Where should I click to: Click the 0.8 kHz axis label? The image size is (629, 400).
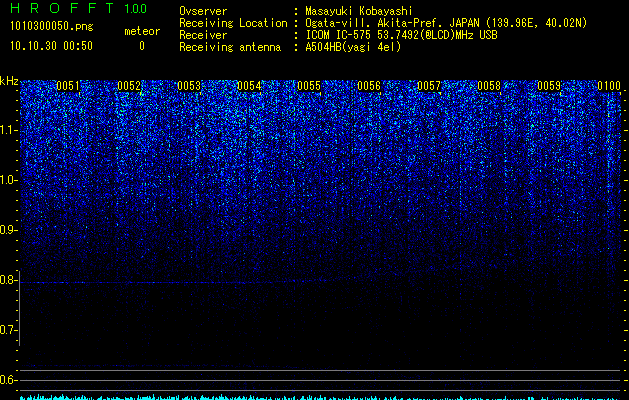(8, 280)
